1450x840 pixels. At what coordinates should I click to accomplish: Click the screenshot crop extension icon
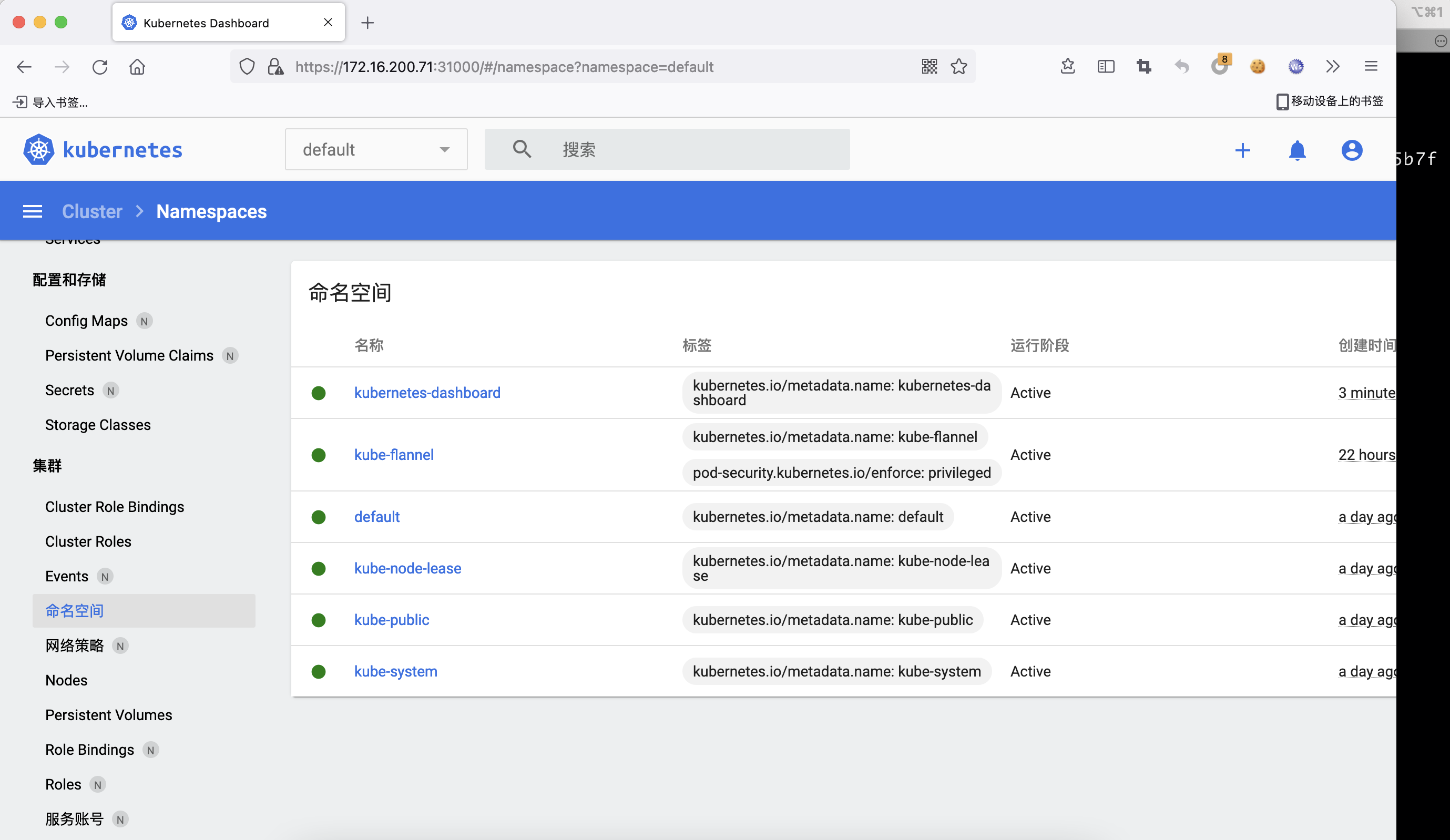(x=1143, y=67)
